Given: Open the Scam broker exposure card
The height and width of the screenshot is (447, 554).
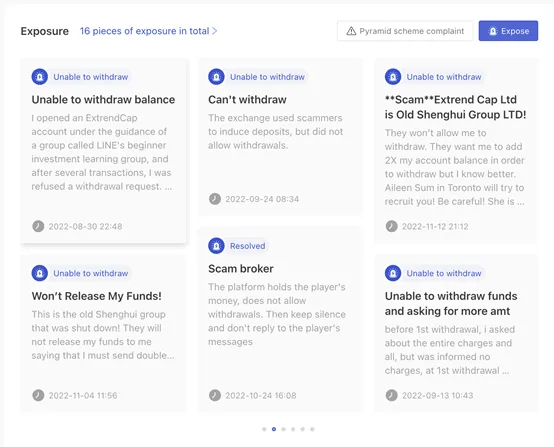Looking at the screenshot, I should point(280,320).
